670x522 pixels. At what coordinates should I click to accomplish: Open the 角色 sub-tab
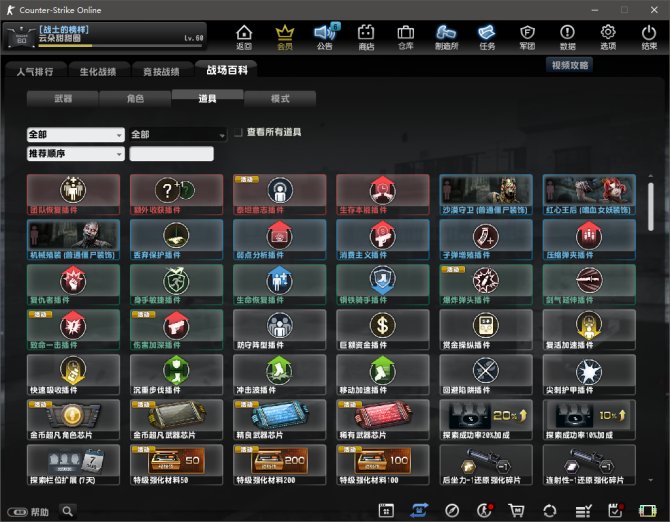click(135, 99)
